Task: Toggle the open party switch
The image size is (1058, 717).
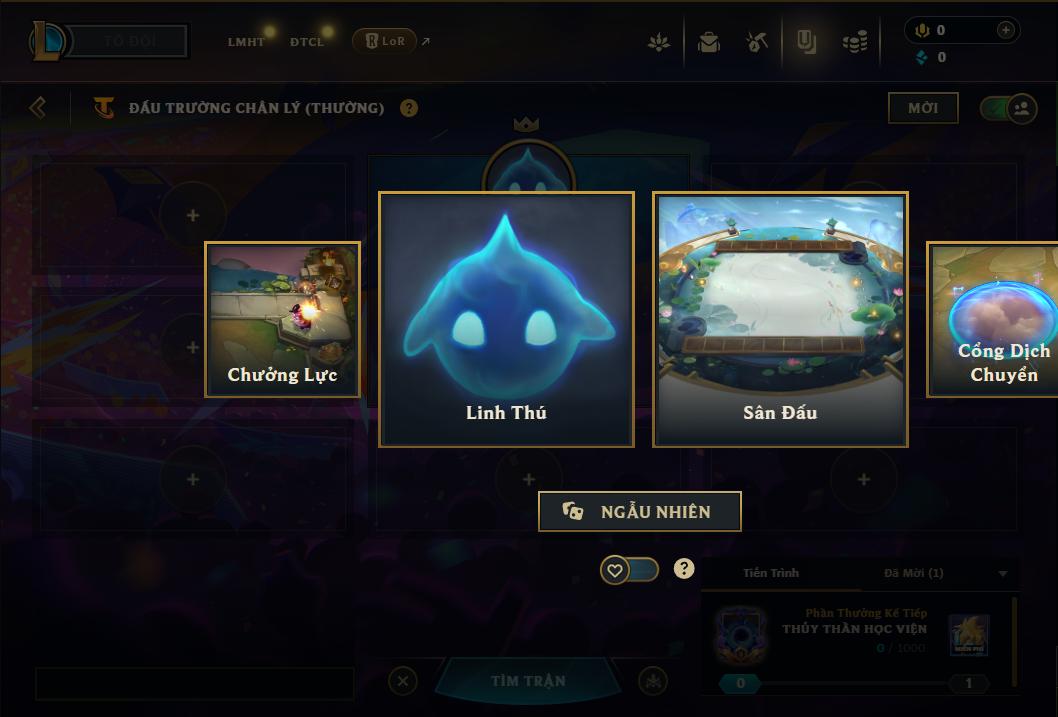Action: point(1008,108)
